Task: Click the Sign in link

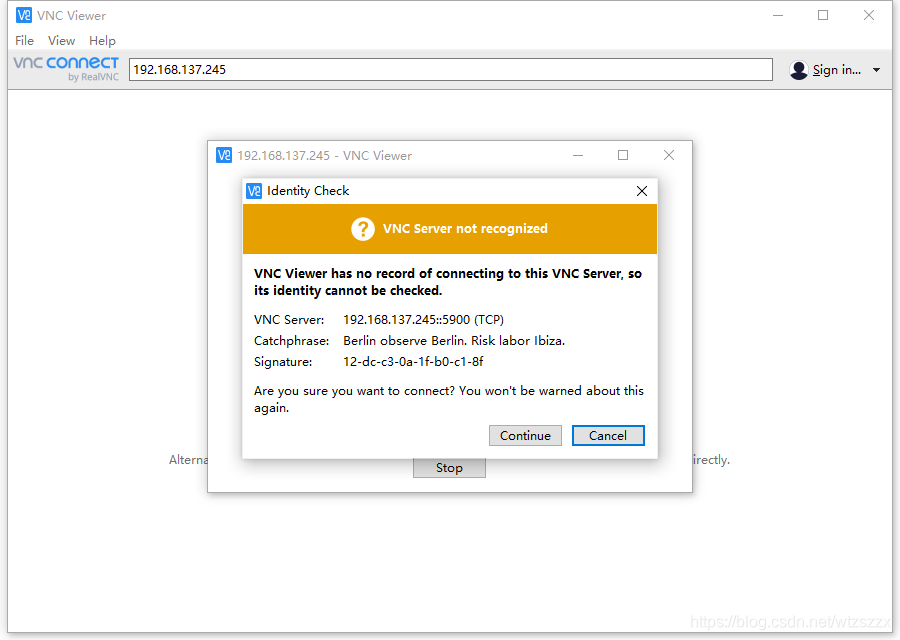Action: coord(836,70)
